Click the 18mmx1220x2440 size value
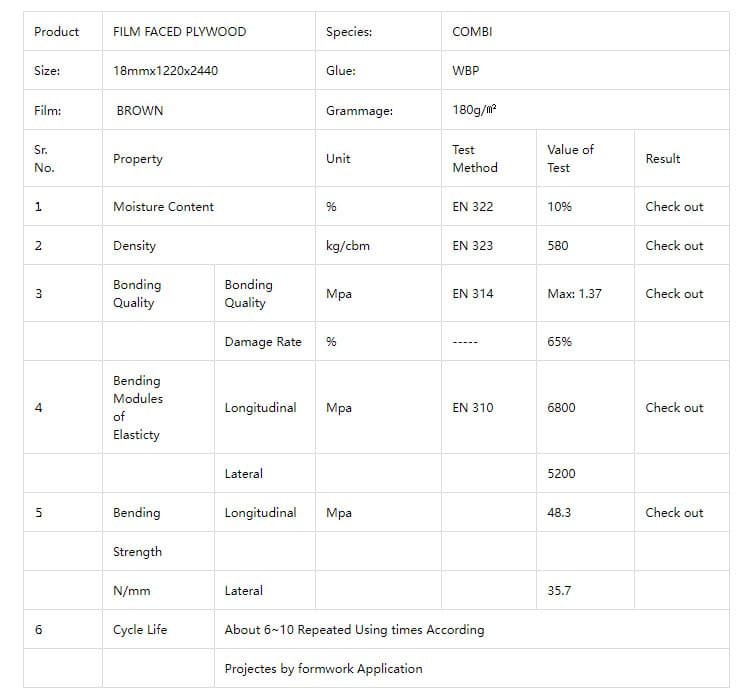The width and height of the screenshot is (750, 700). point(166,71)
